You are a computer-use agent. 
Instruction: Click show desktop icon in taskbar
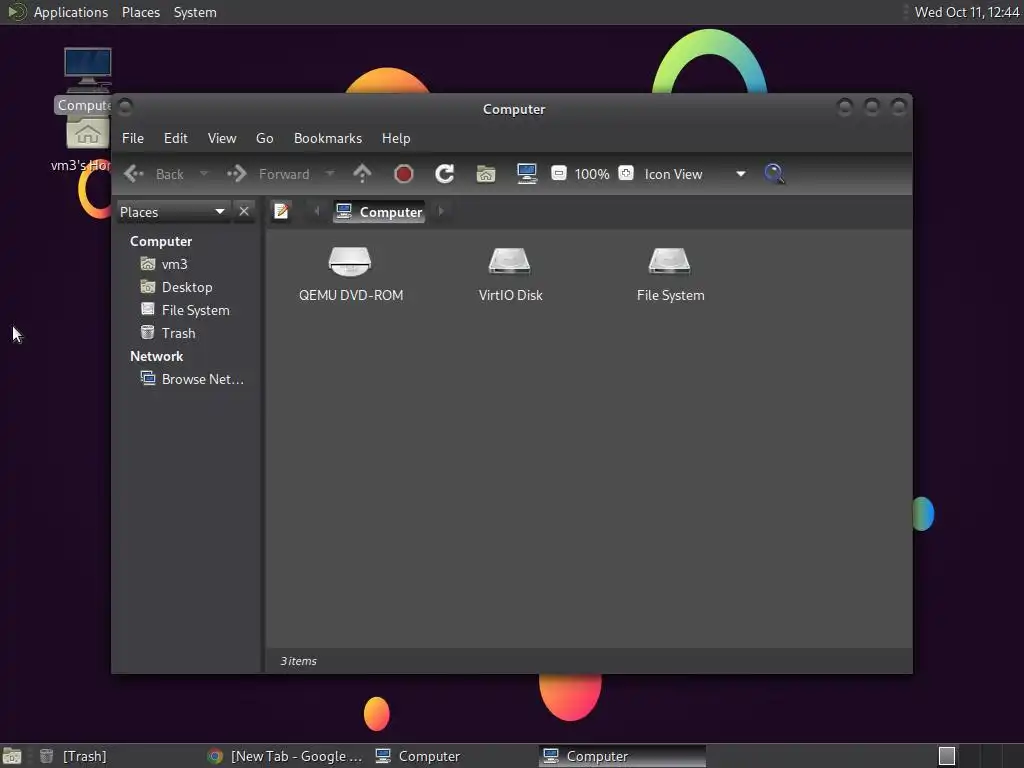coord(12,756)
